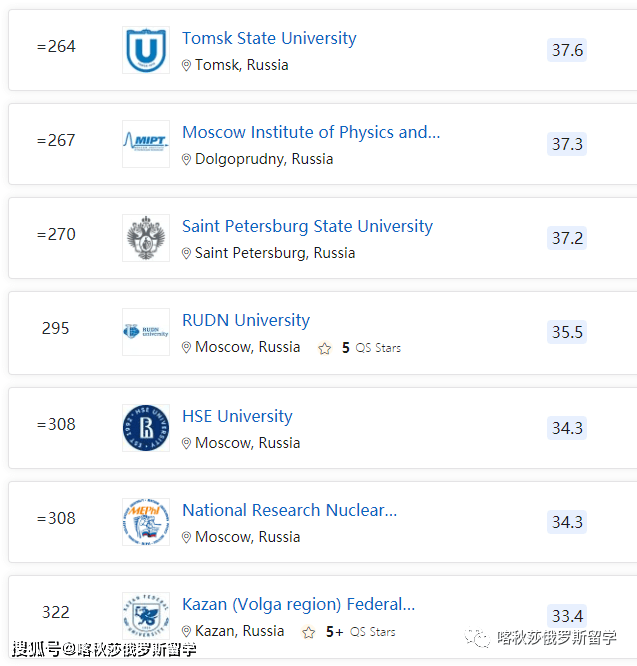Click the RUDN University logo
This screenshot has height=666, width=637.
click(x=146, y=332)
